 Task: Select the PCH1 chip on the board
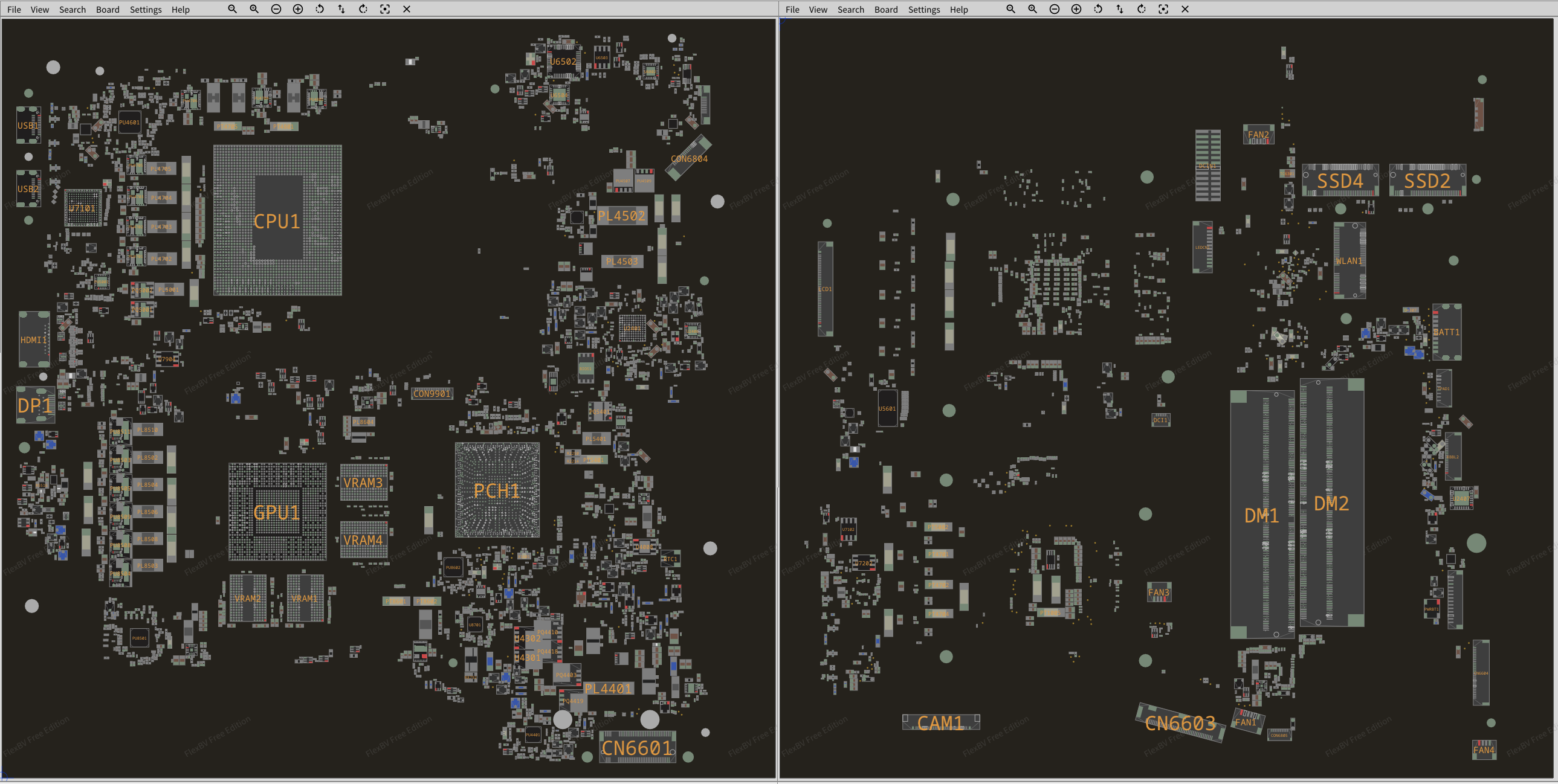497,491
